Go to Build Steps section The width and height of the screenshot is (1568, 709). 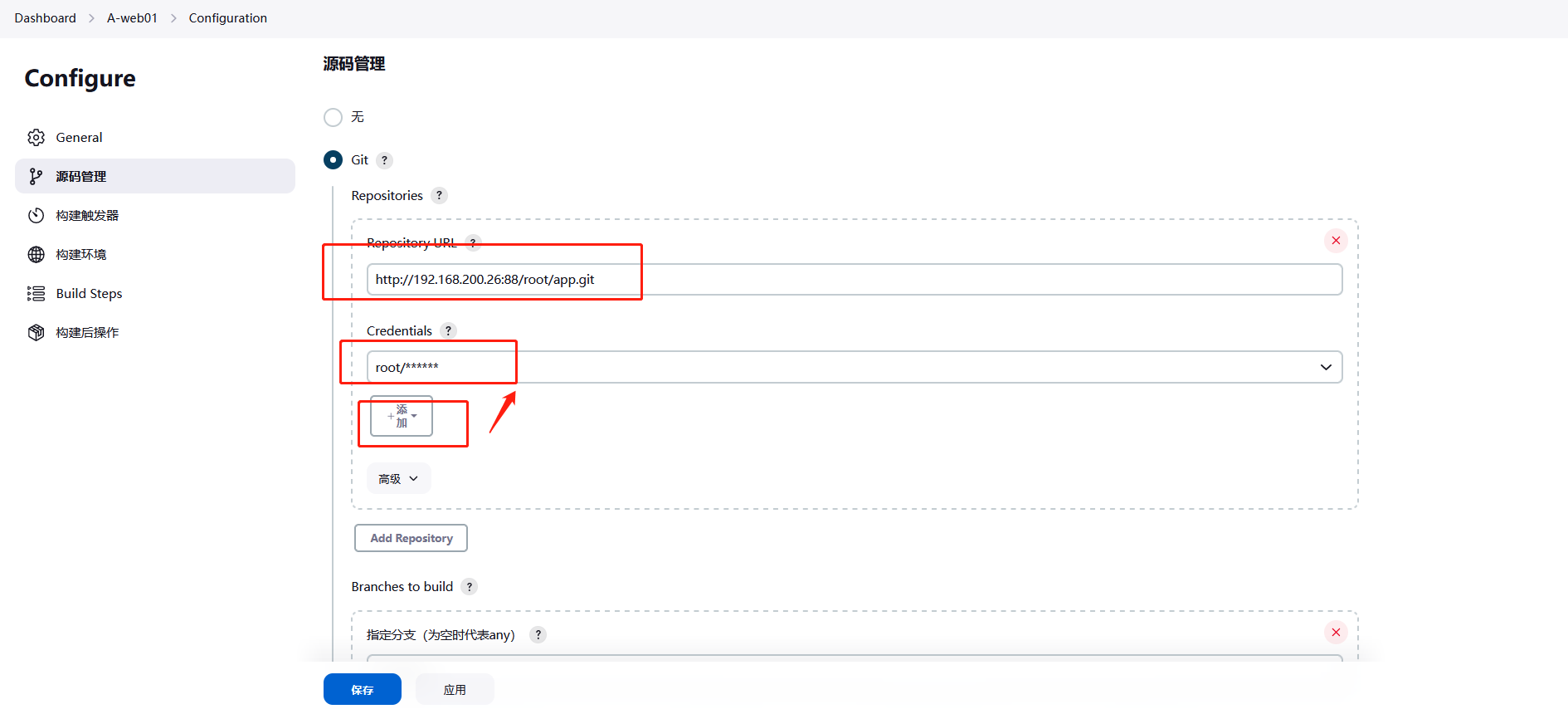coord(89,293)
